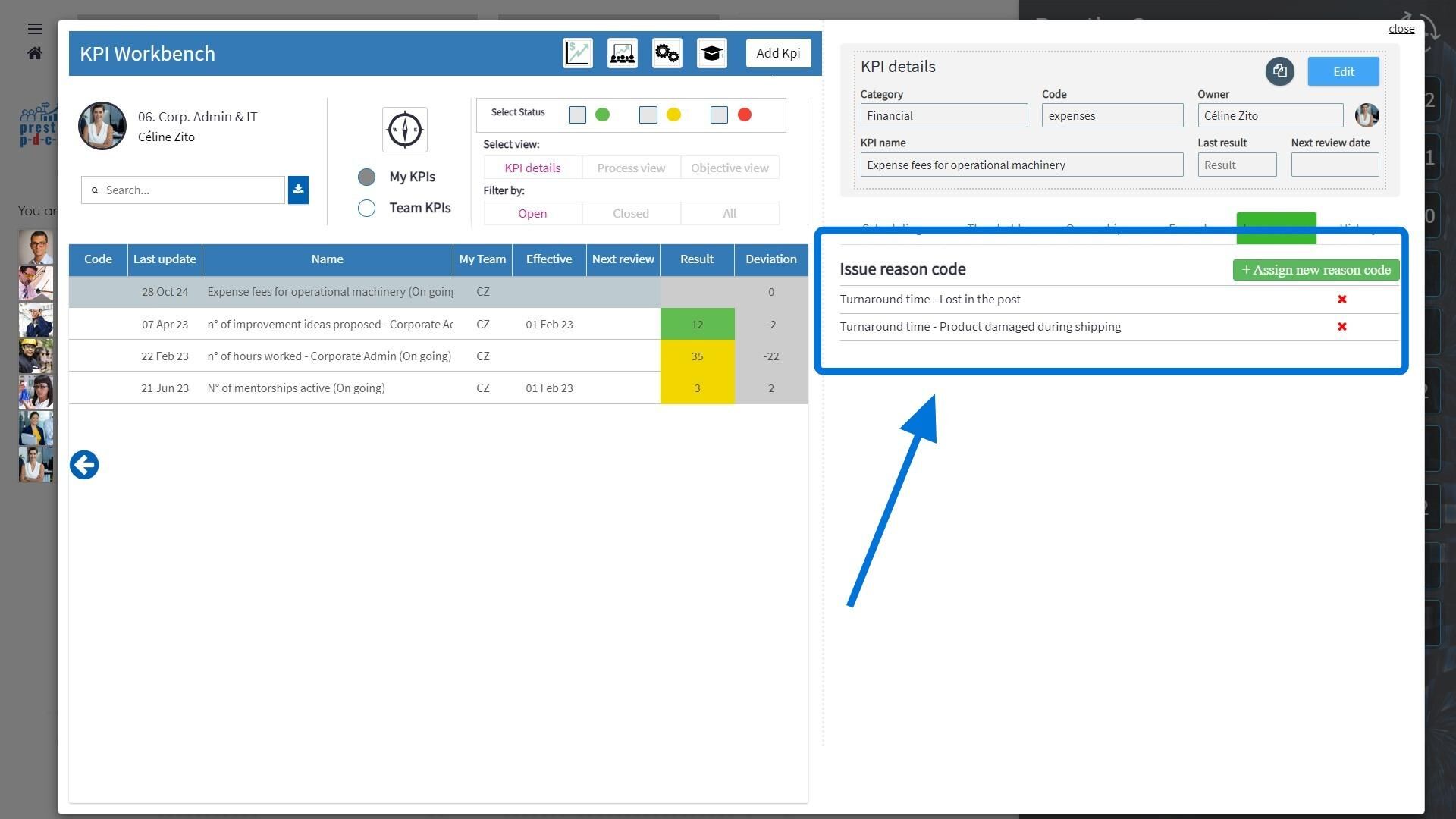
Task: Click the yellow result cell showing 35
Action: (697, 356)
